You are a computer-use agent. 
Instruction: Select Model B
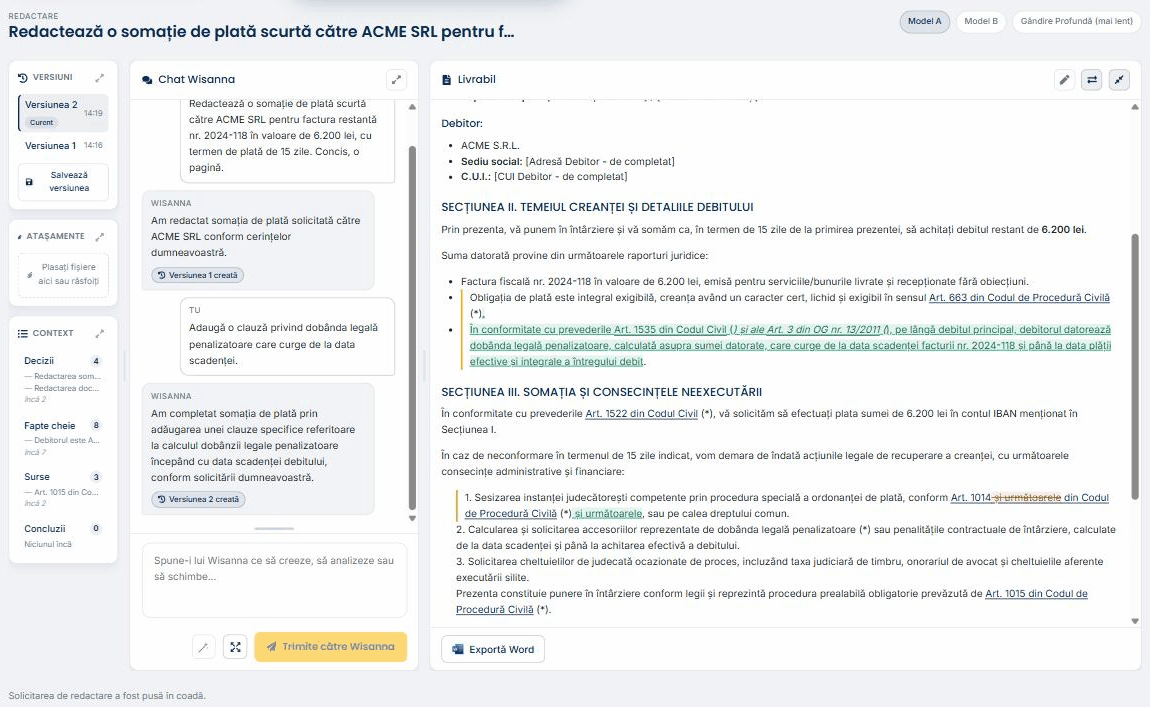pos(981,21)
